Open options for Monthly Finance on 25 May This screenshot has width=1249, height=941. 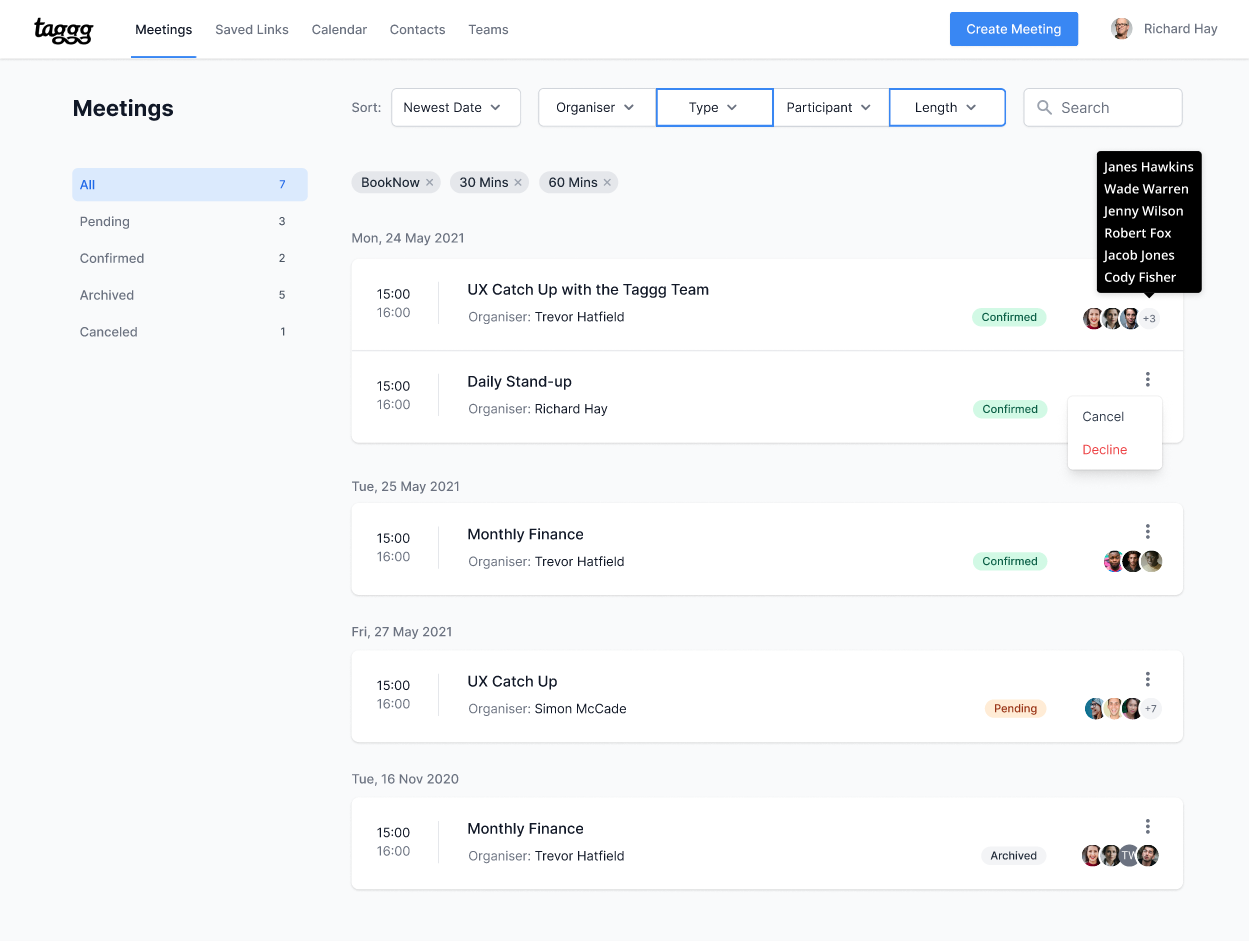1147,532
